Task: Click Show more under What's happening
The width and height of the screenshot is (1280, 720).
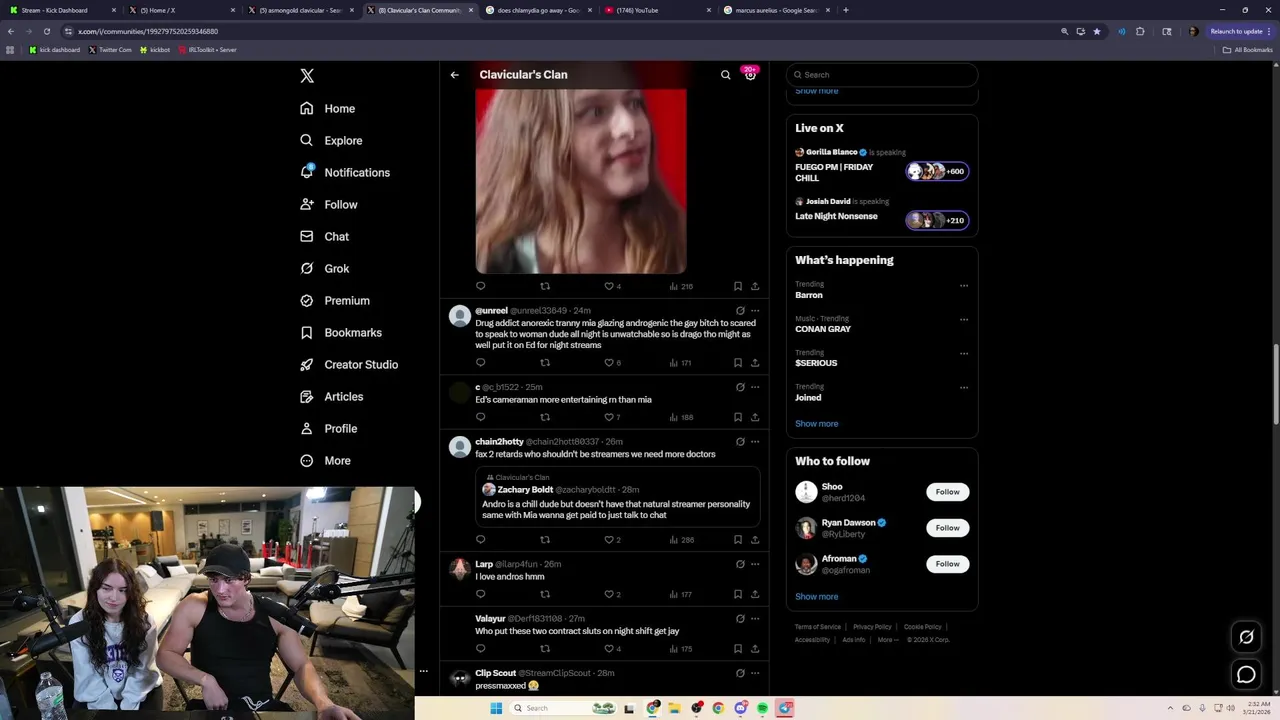Action: coord(817,424)
